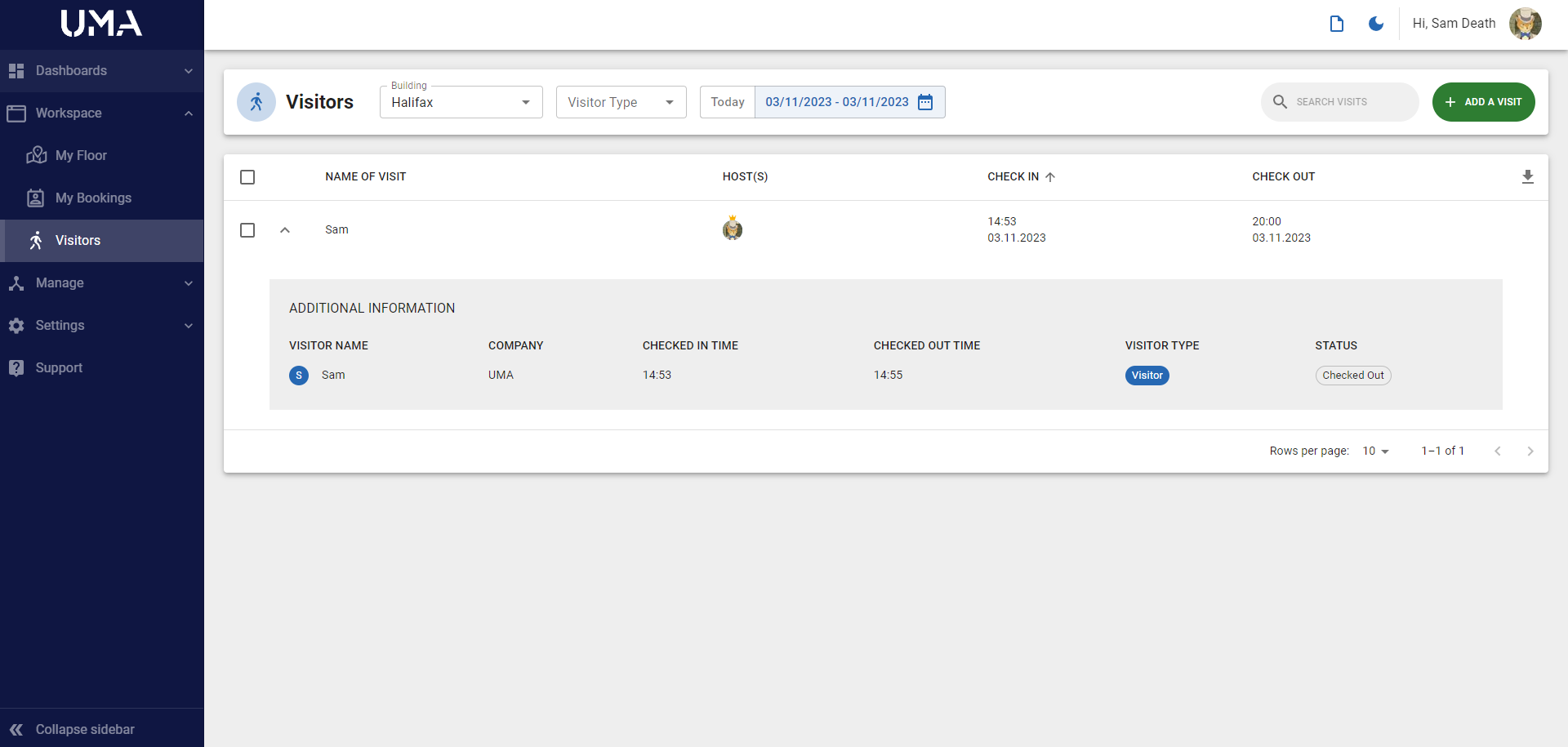
Task: Click the host avatar in Sam's row
Action: pyautogui.click(x=733, y=229)
